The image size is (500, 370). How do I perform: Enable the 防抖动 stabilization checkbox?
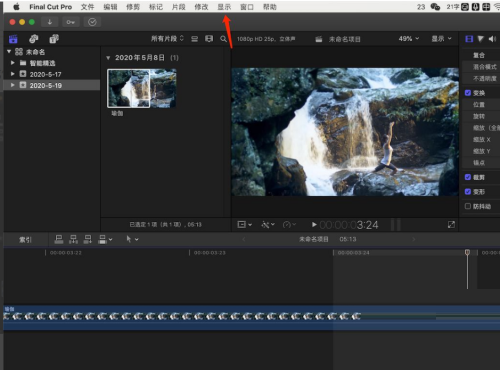click(x=468, y=206)
